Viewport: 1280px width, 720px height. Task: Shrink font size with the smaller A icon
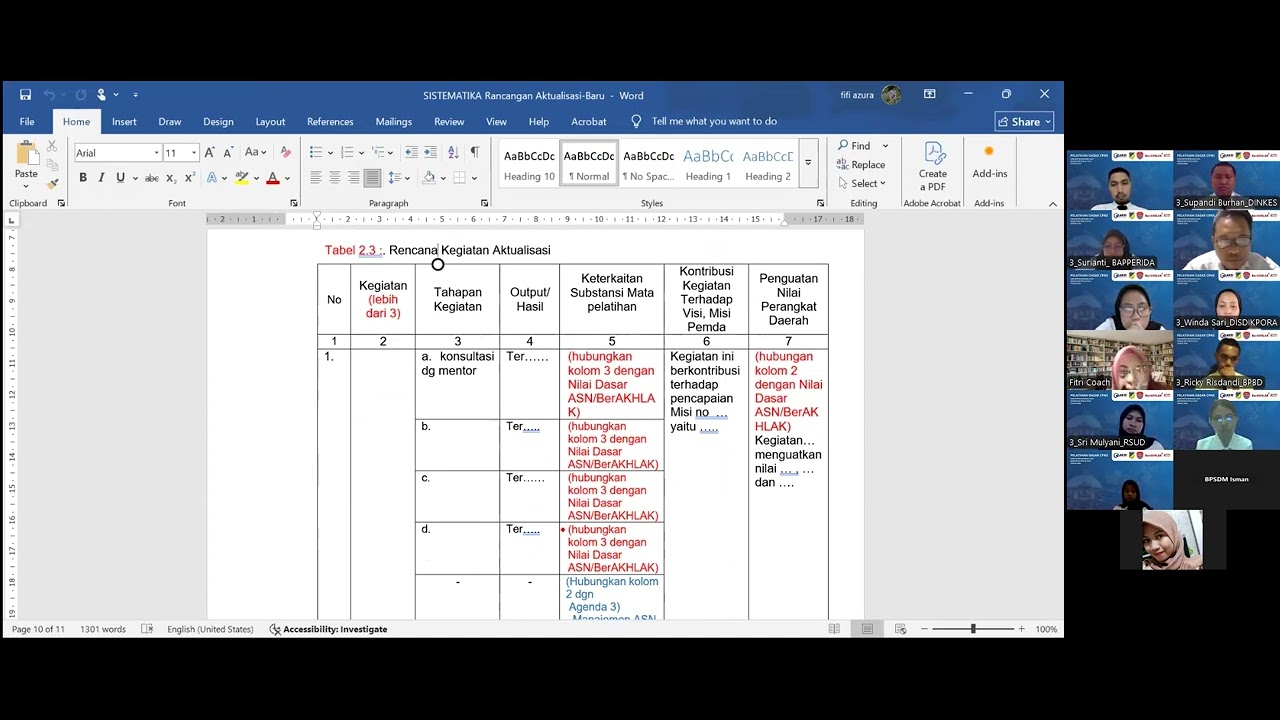click(x=227, y=153)
